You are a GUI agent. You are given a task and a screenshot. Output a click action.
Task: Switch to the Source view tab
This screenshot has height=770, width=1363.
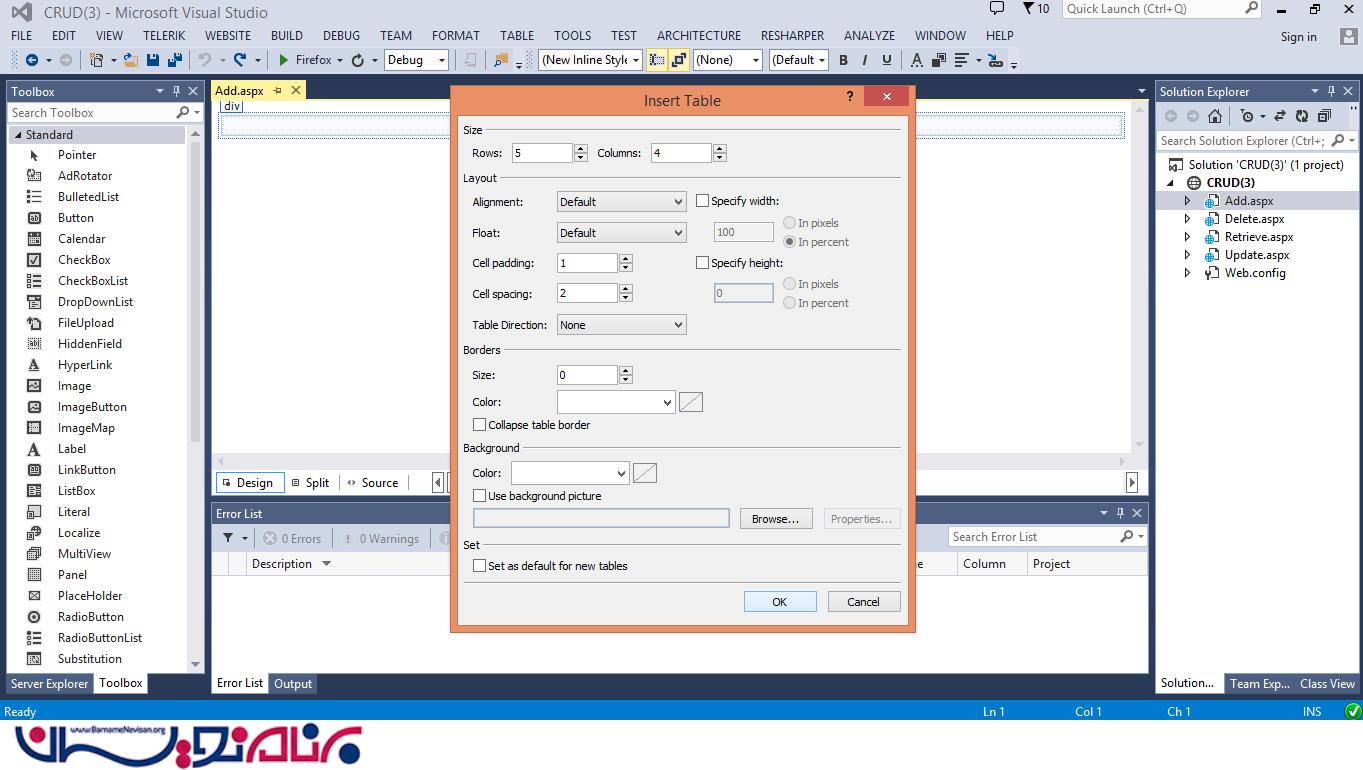[x=372, y=483]
